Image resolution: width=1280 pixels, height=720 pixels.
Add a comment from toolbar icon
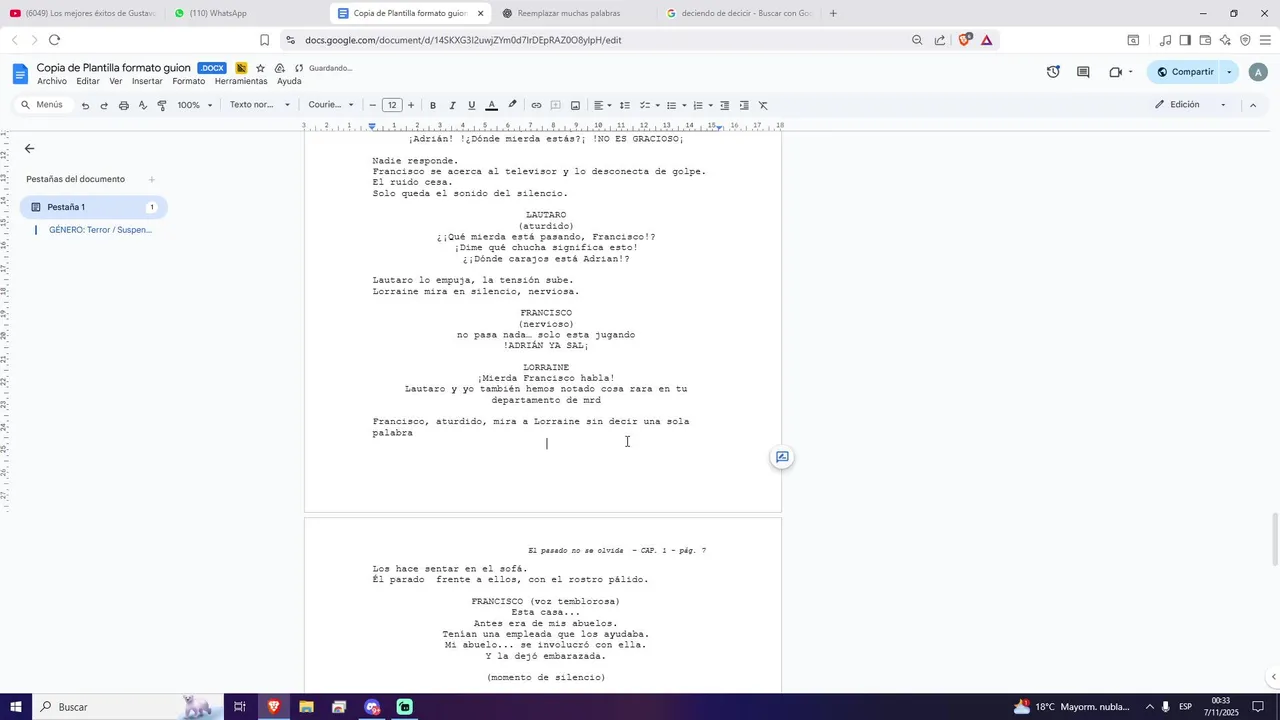(x=556, y=105)
